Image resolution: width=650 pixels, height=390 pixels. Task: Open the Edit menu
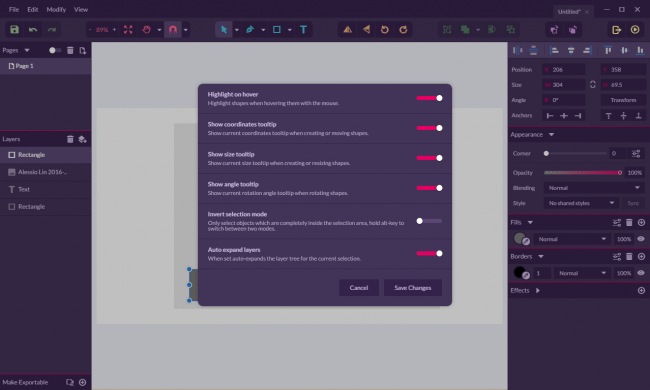pos(33,9)
